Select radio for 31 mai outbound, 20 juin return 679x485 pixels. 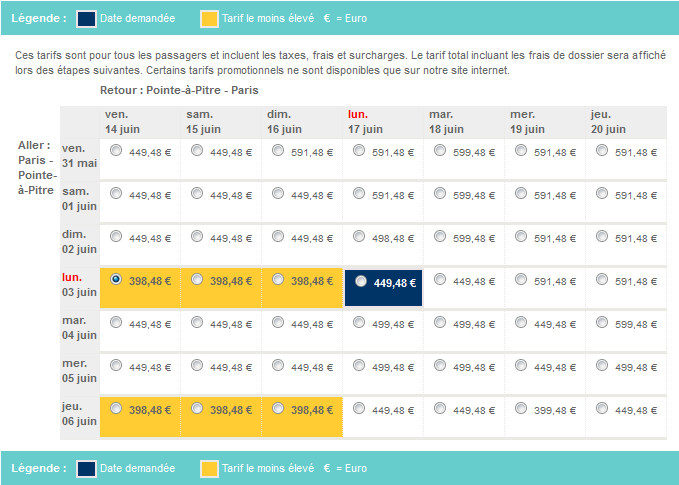601,150
